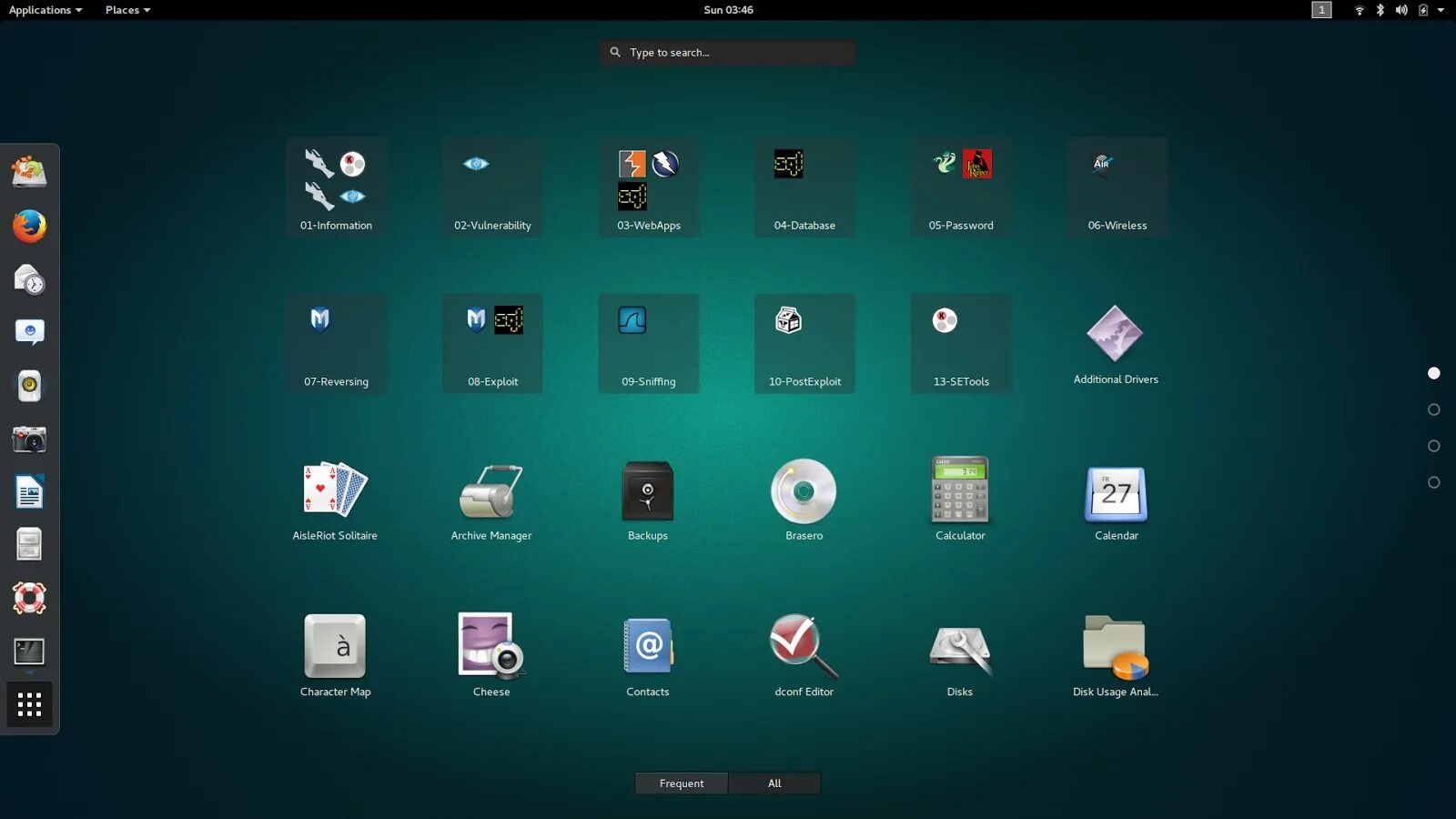This screenshot has width=1456, height=819.
Task: Open the 04-Database app folder
Action: pos(804,187)
